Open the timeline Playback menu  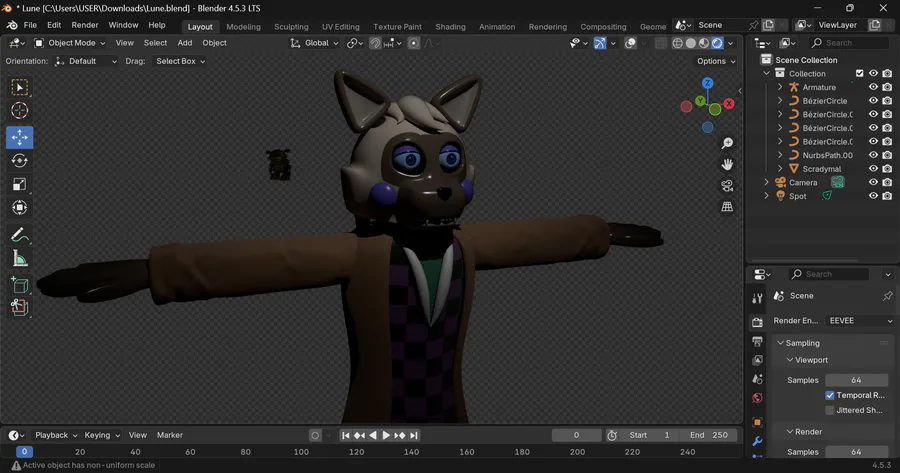56,435
